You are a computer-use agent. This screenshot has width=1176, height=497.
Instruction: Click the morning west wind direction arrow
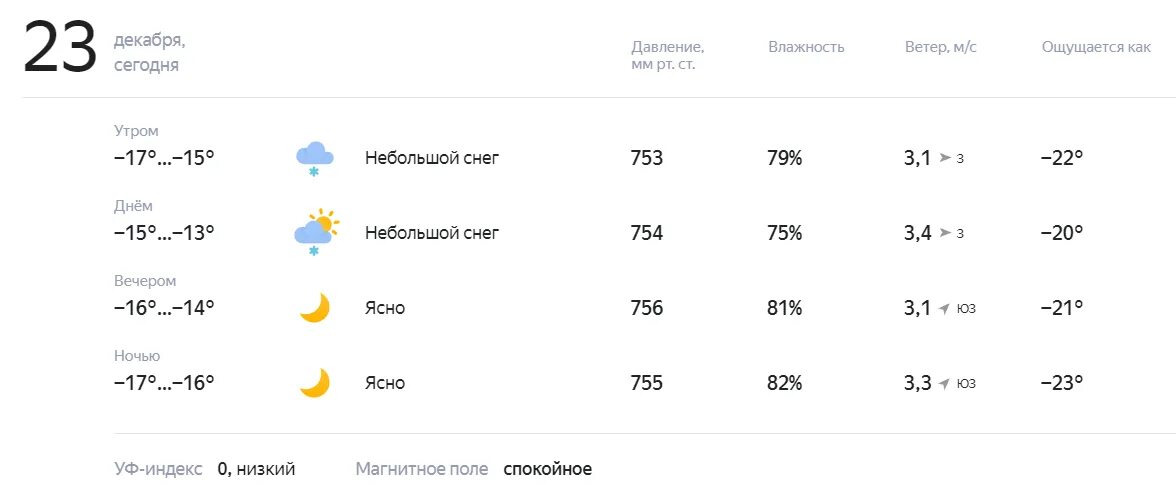(x=945, y=158)
